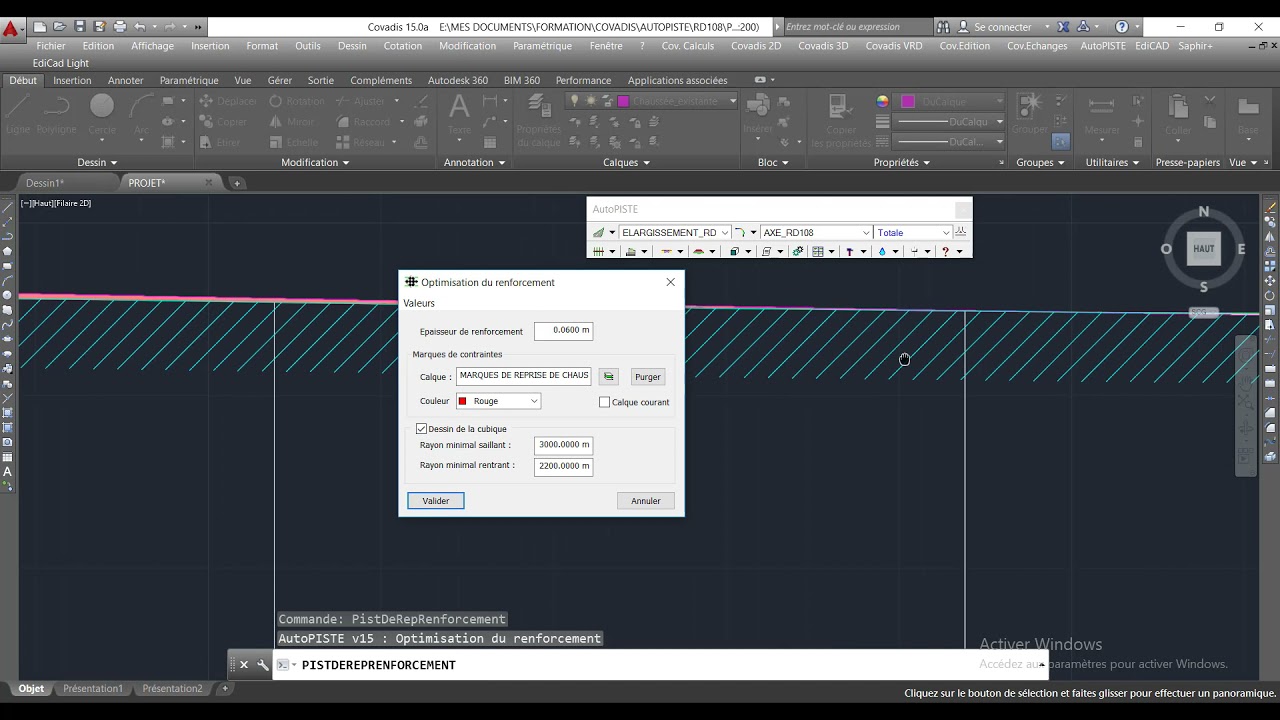Click the command line input PISTDEREPRENFORCEMENT
Viewport: 1280px width, 720px height.
(660, 665)
